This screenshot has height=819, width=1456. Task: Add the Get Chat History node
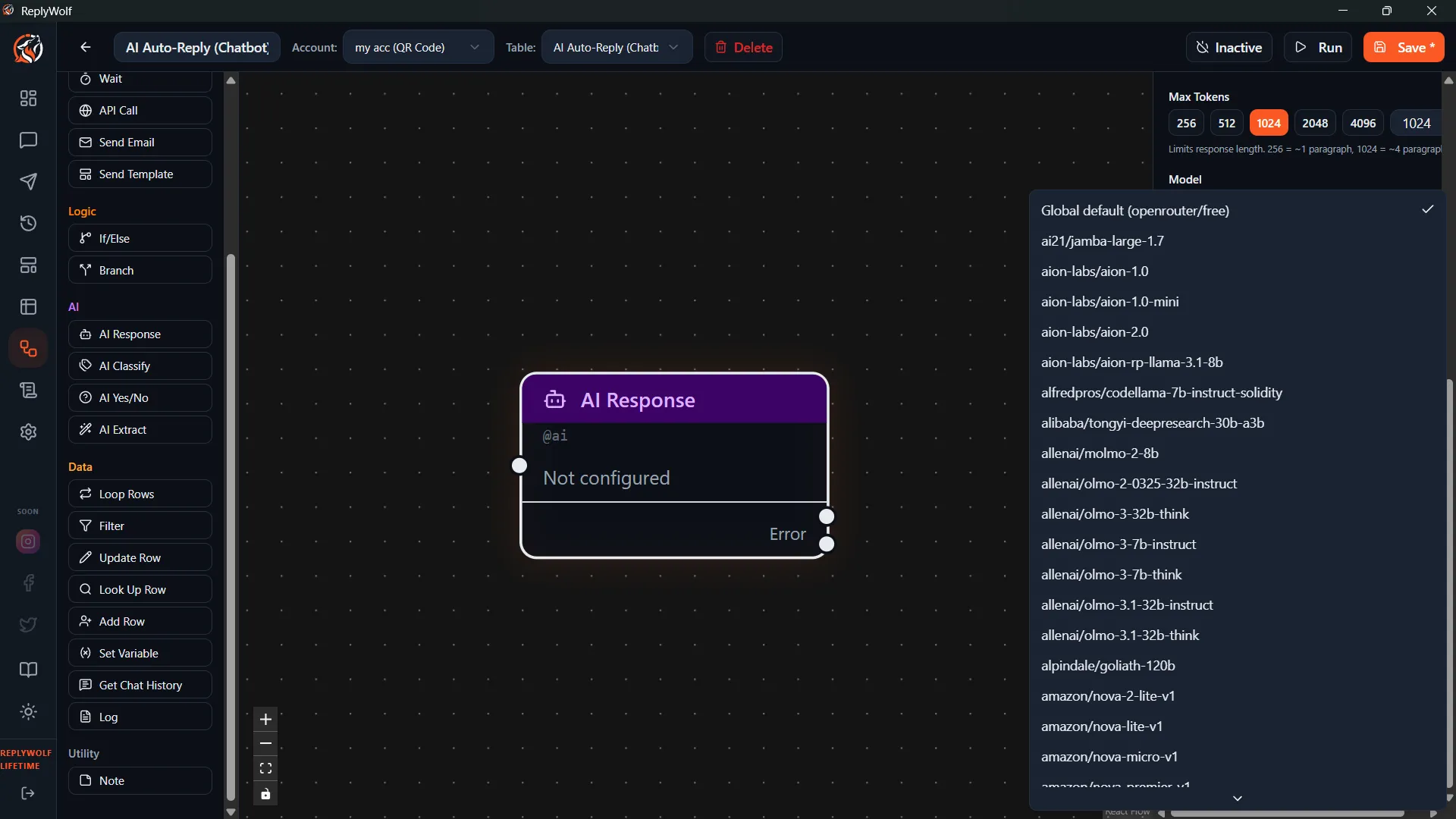click(140, 686)
